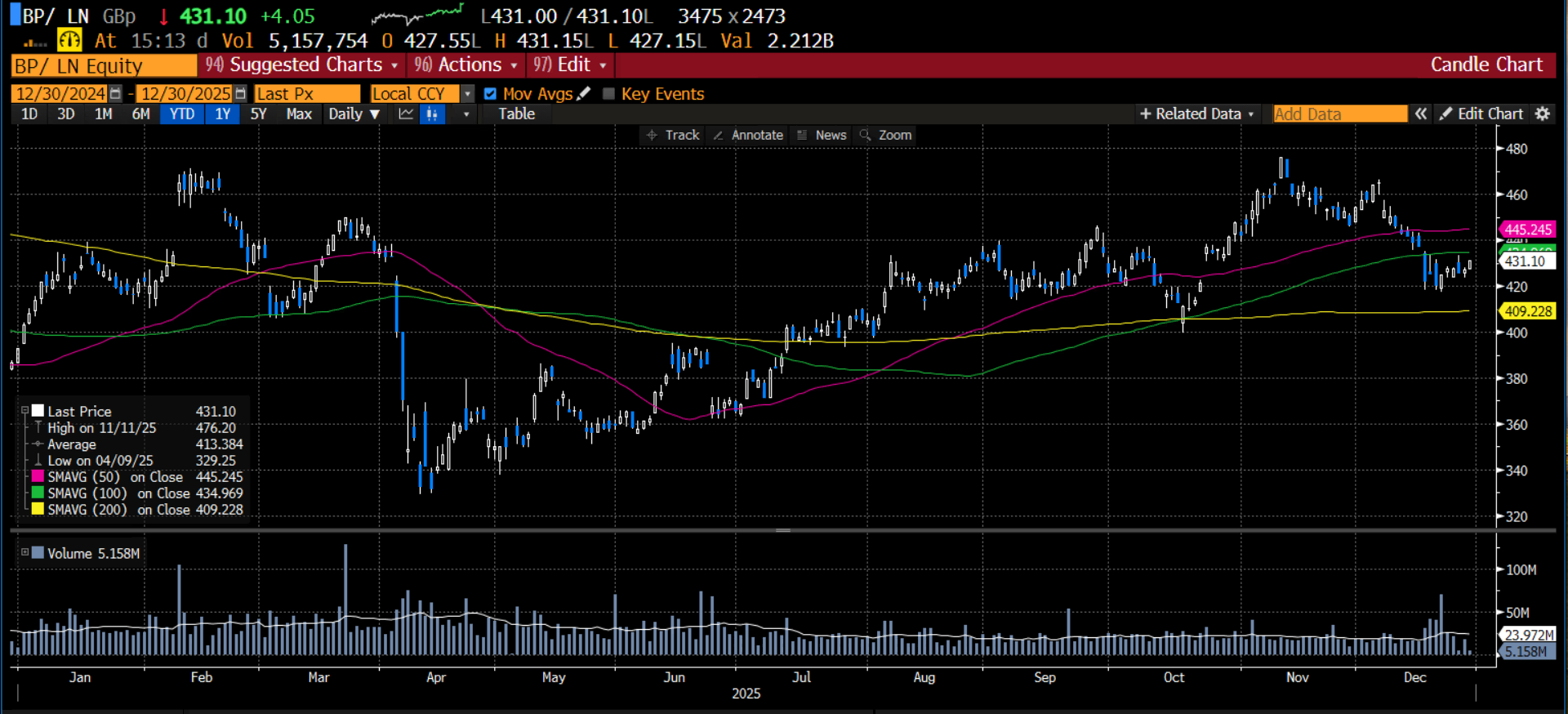Open the Local CCY currency dropdown
Screen dimensions: 1568x714
467,94
